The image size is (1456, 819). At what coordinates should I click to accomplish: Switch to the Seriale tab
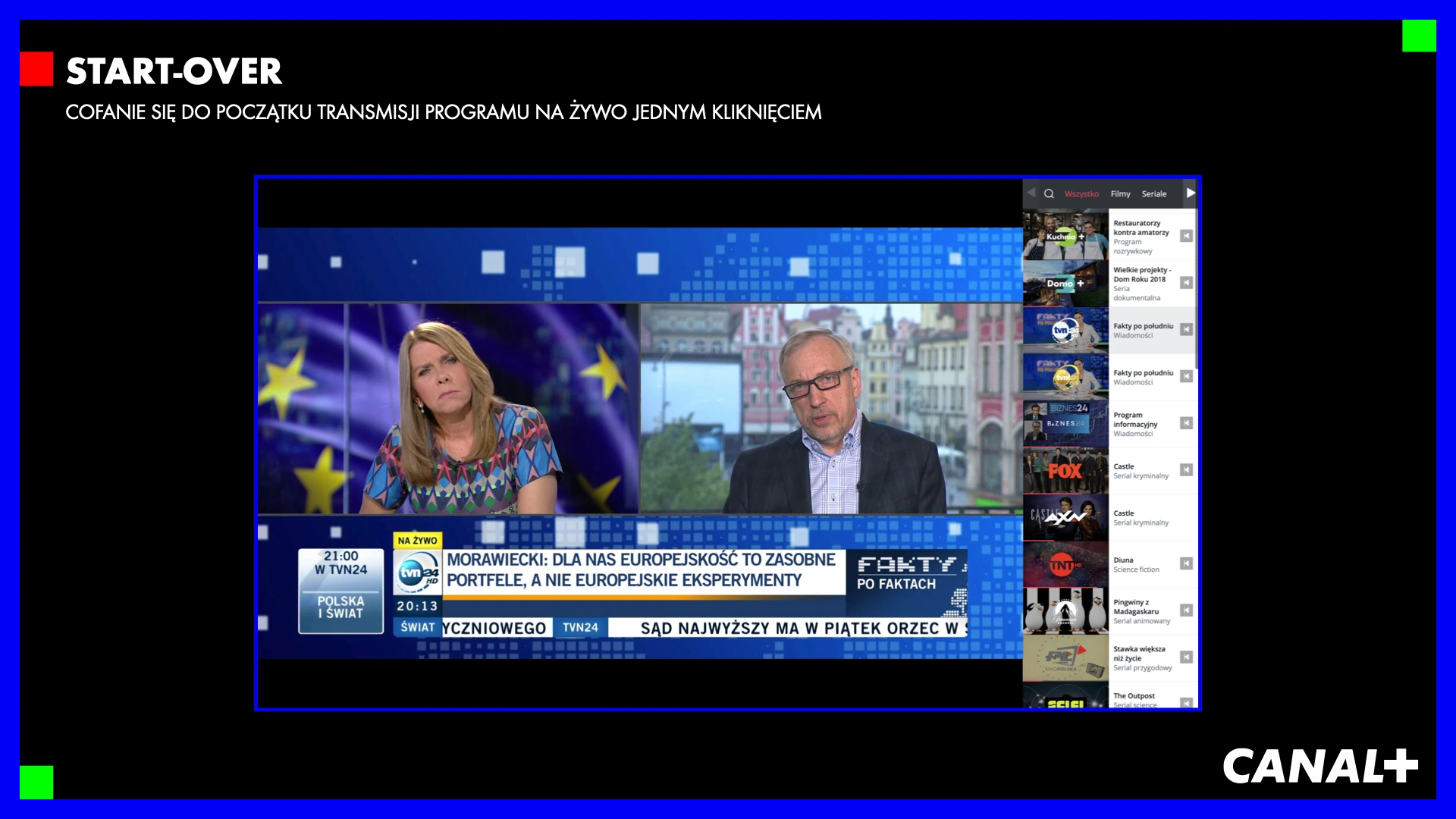pos(1154,194)
